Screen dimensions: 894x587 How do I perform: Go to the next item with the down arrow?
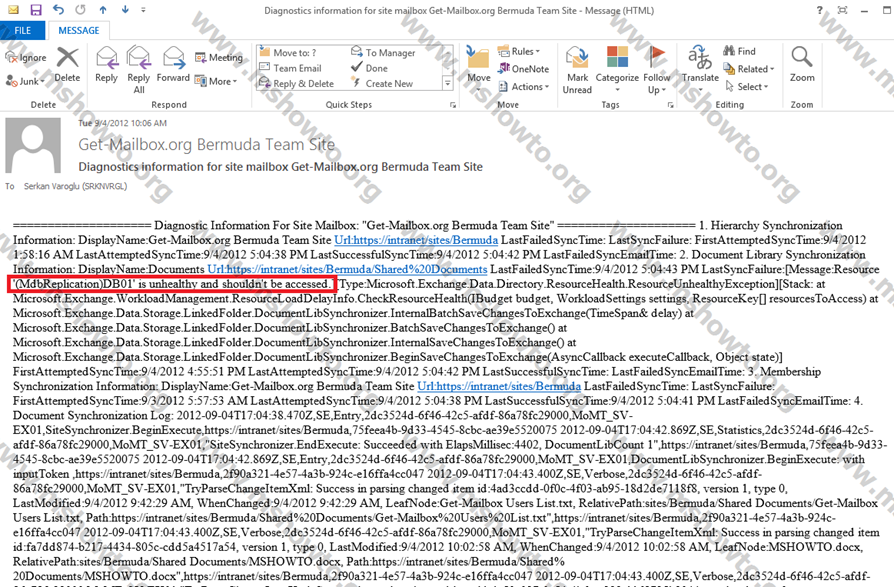pyautogui.click(x=125, y=10)
